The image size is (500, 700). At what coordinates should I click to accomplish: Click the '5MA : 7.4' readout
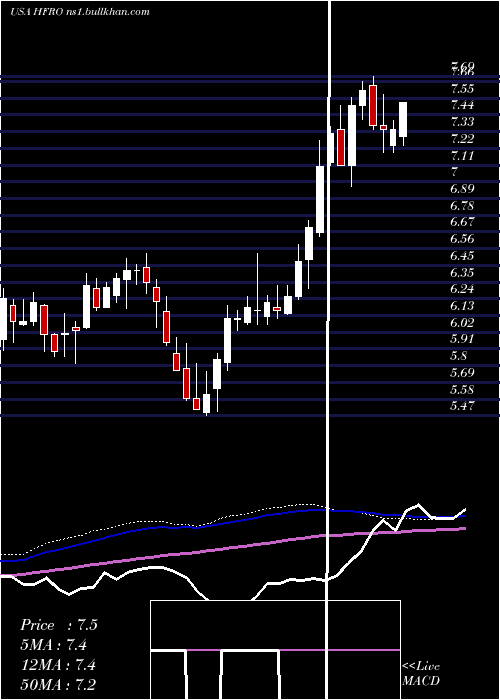click(54, 645)
